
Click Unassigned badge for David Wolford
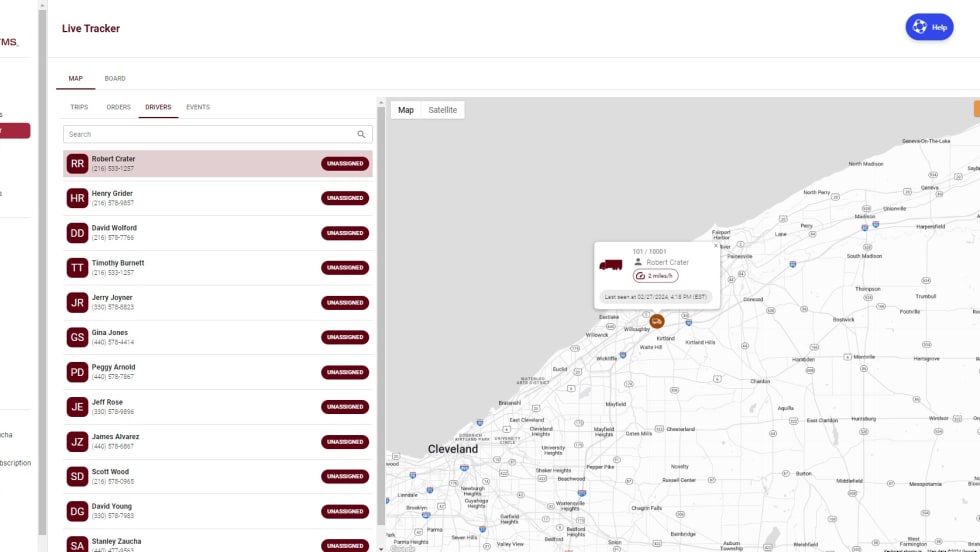tap(345, 233)
